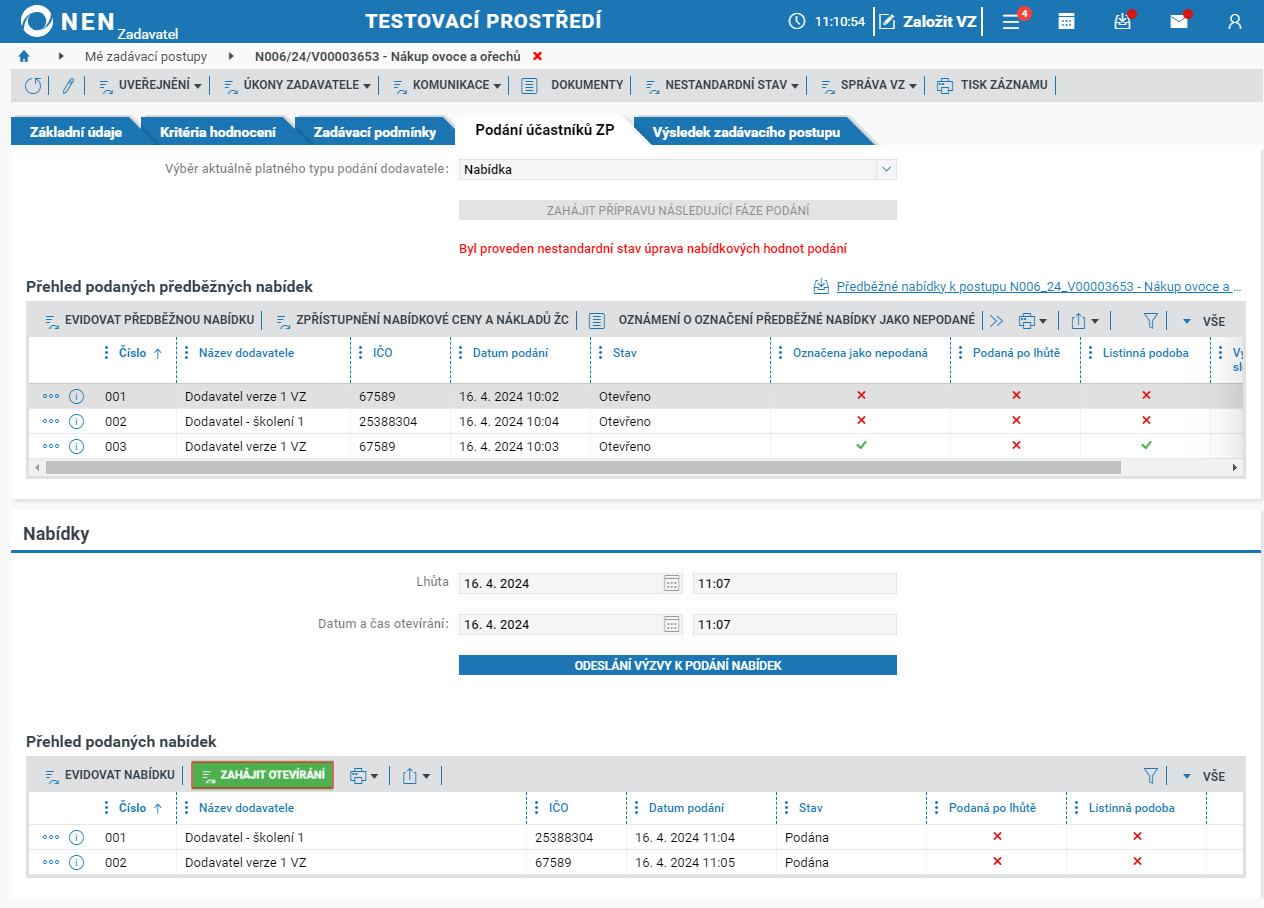This screenshot has width=1264, height=908.
Task: Open info icon for offer 002 in submitted offers
Action: 77,863
